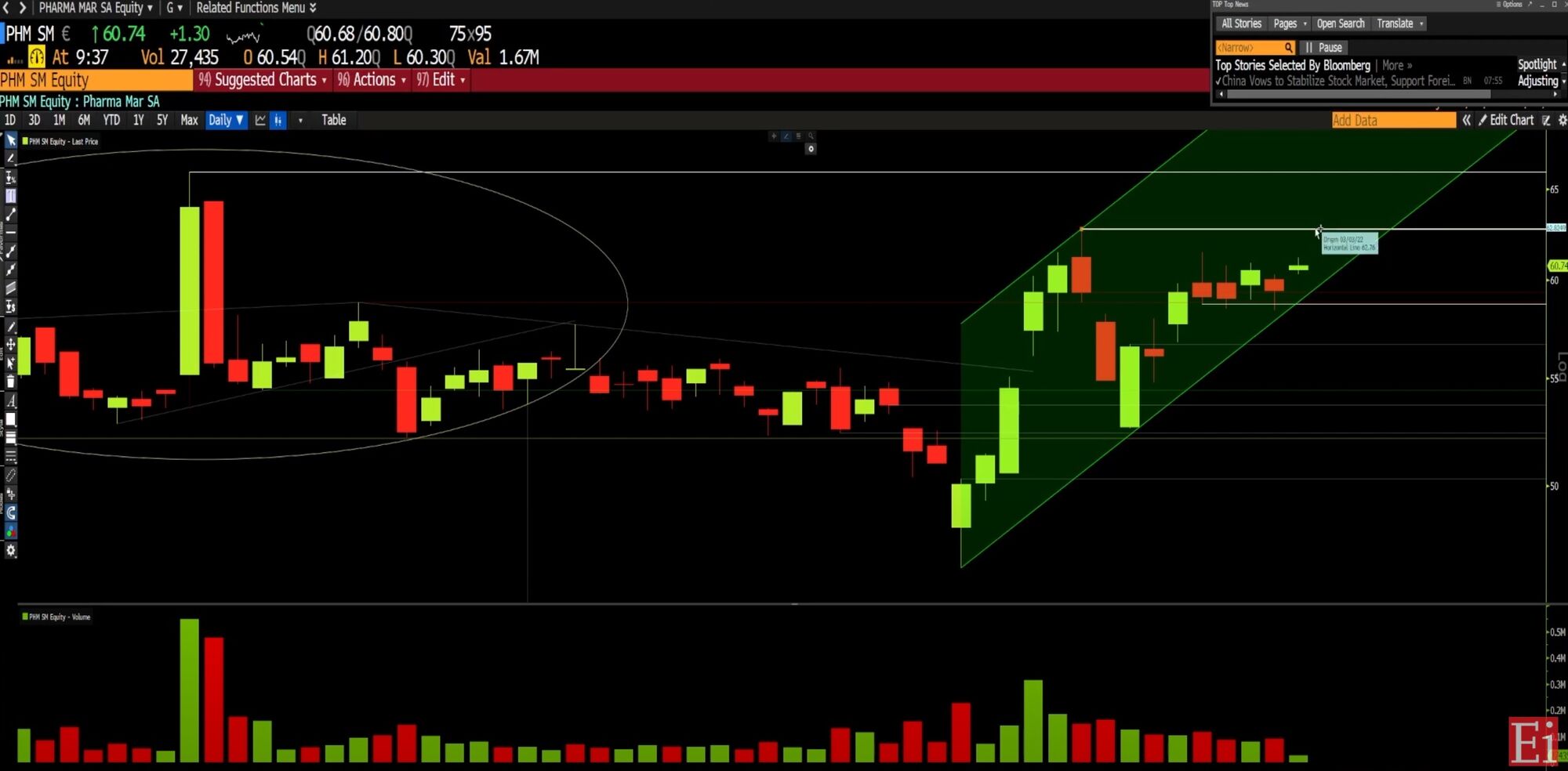
Task: Open the Suggested Charts dropdown
Action: (x=262, y=80)
